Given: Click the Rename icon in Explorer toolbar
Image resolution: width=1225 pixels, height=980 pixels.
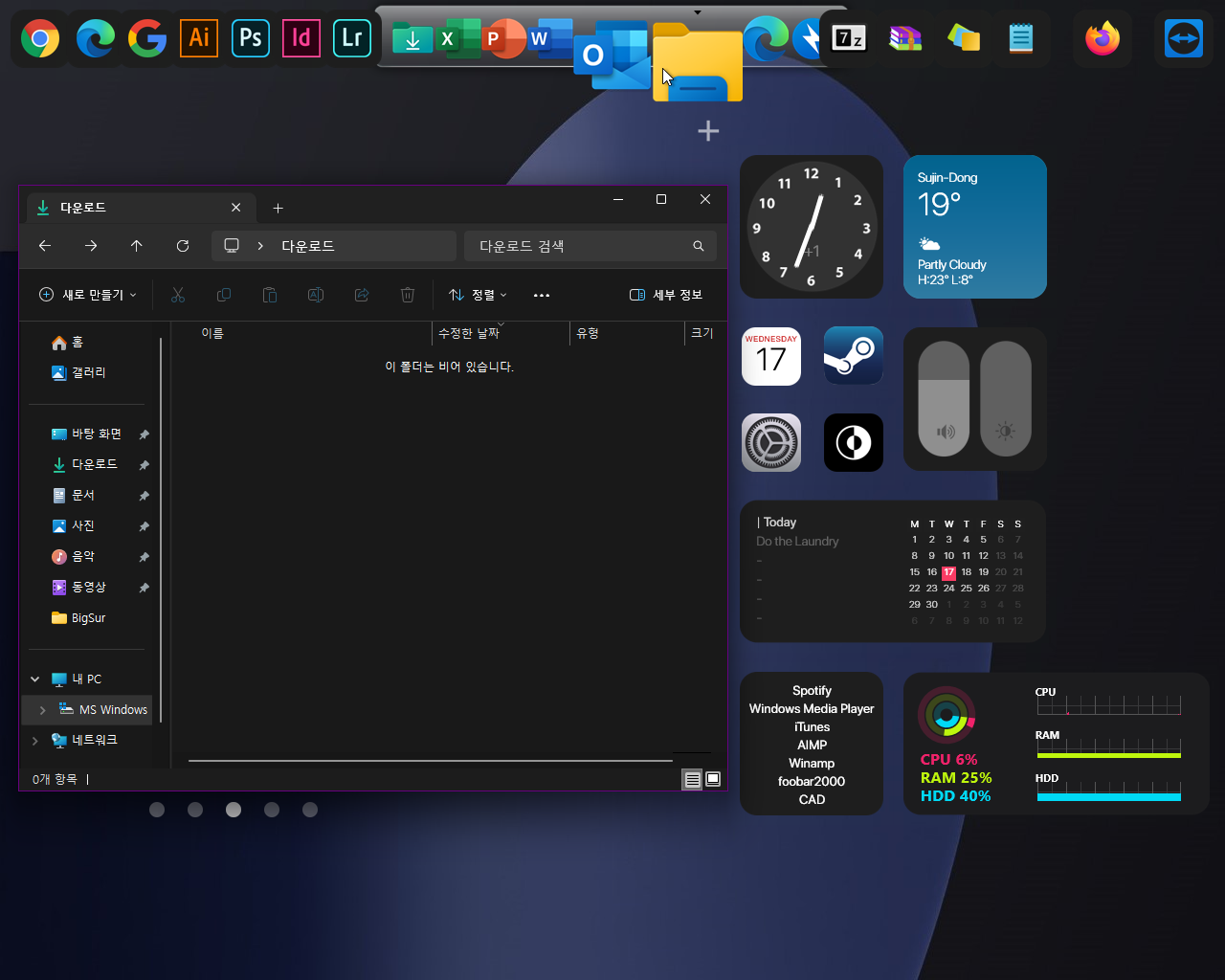Looking at the screenshot, I should pyautogui.click(x=316, y=295).
